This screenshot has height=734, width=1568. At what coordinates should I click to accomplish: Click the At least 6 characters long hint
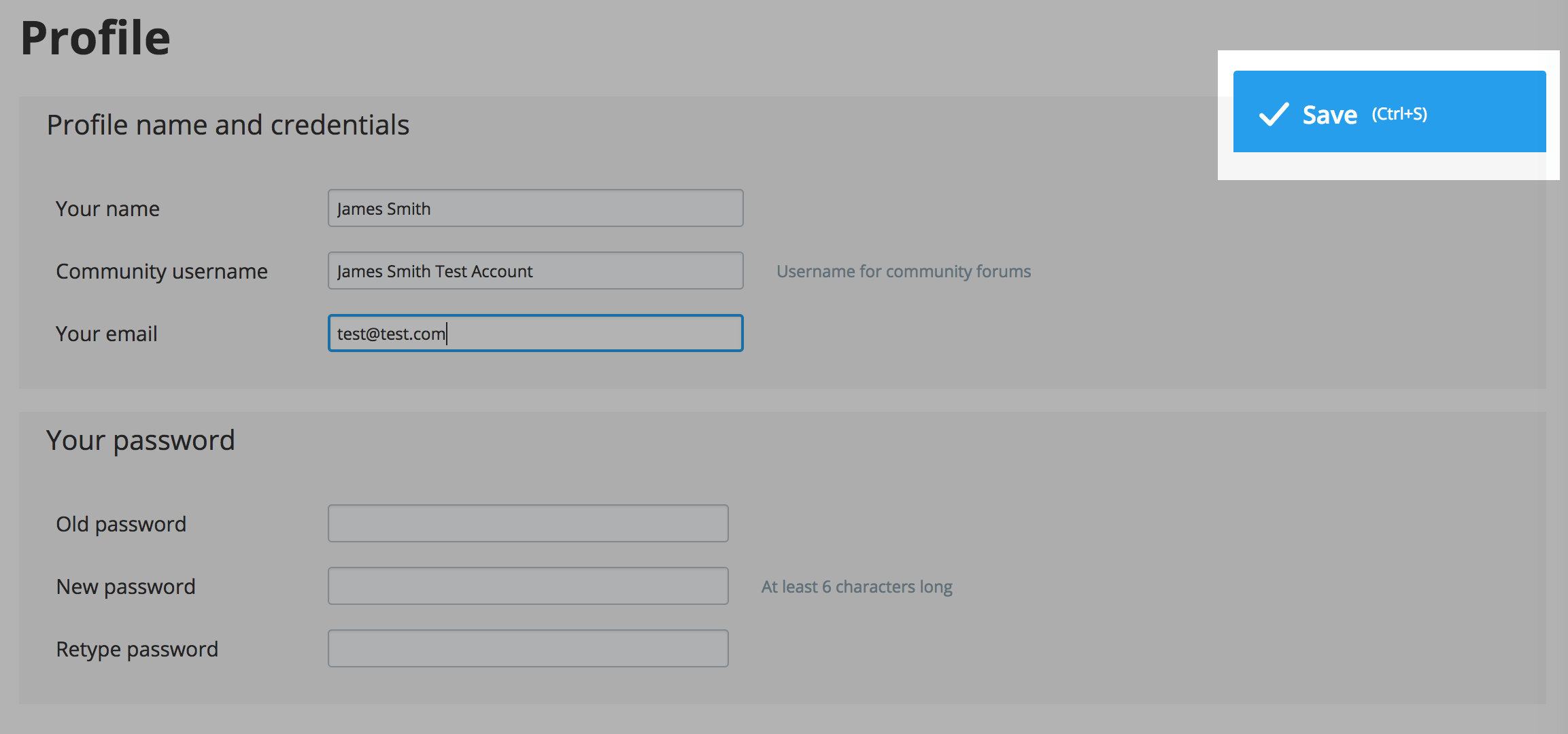point(857,586)
